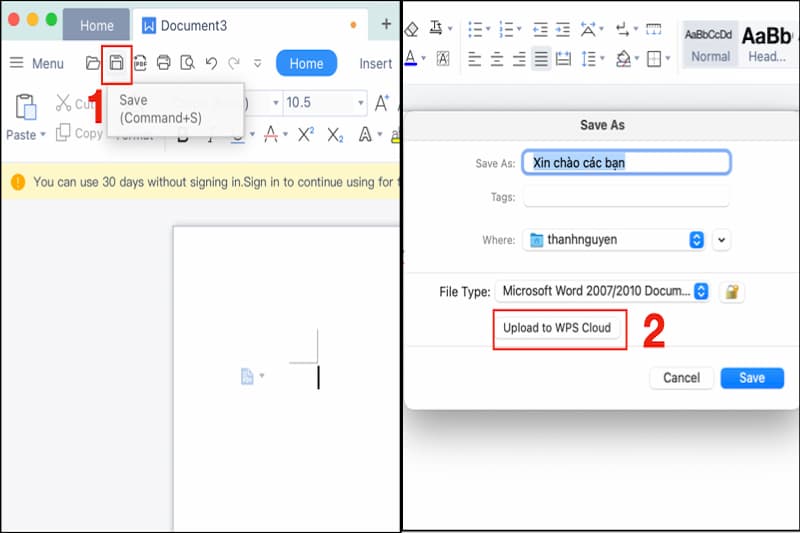Screen dimensions: 800x533
Task: Click the Save As filename field
Action: tap(627, 163)
